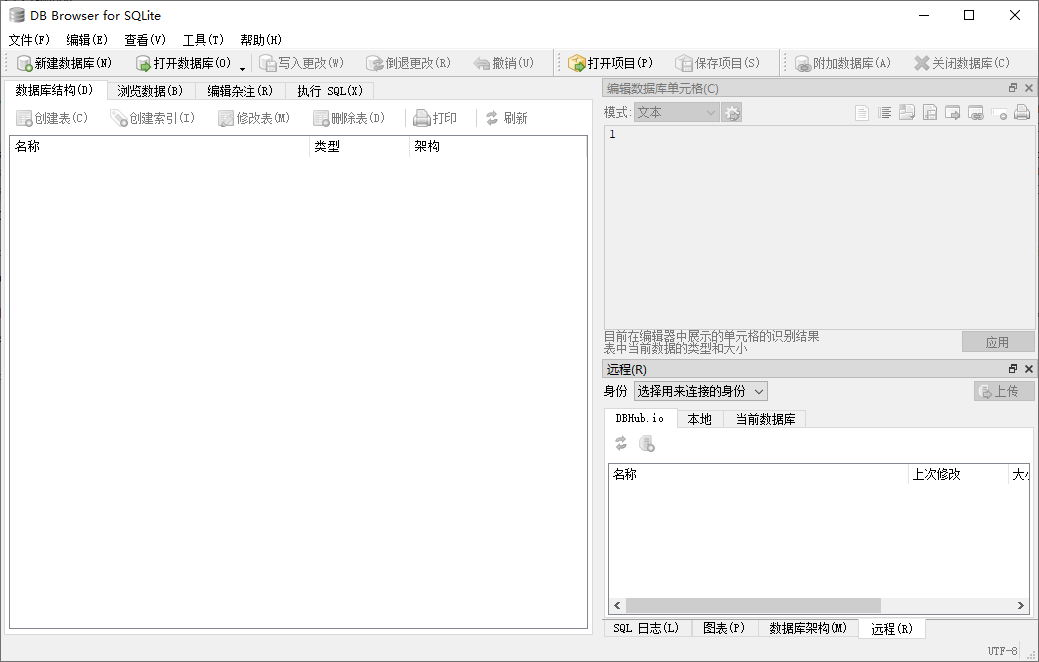Viewport: 1039px width, 662px height.
Task: Open the 工具(T) menu
Action: 203,40
